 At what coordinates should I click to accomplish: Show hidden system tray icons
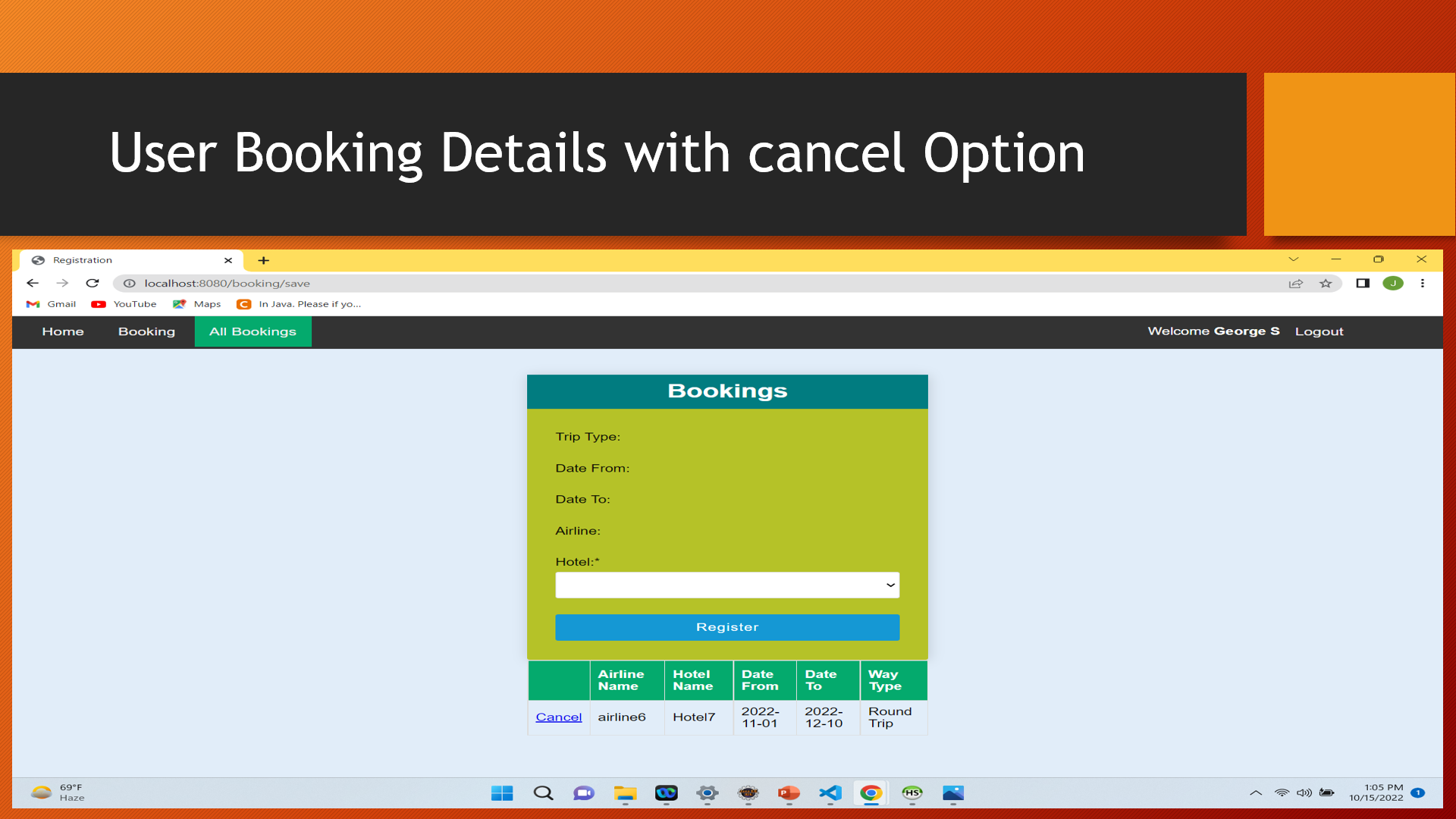coord(1256,793)
